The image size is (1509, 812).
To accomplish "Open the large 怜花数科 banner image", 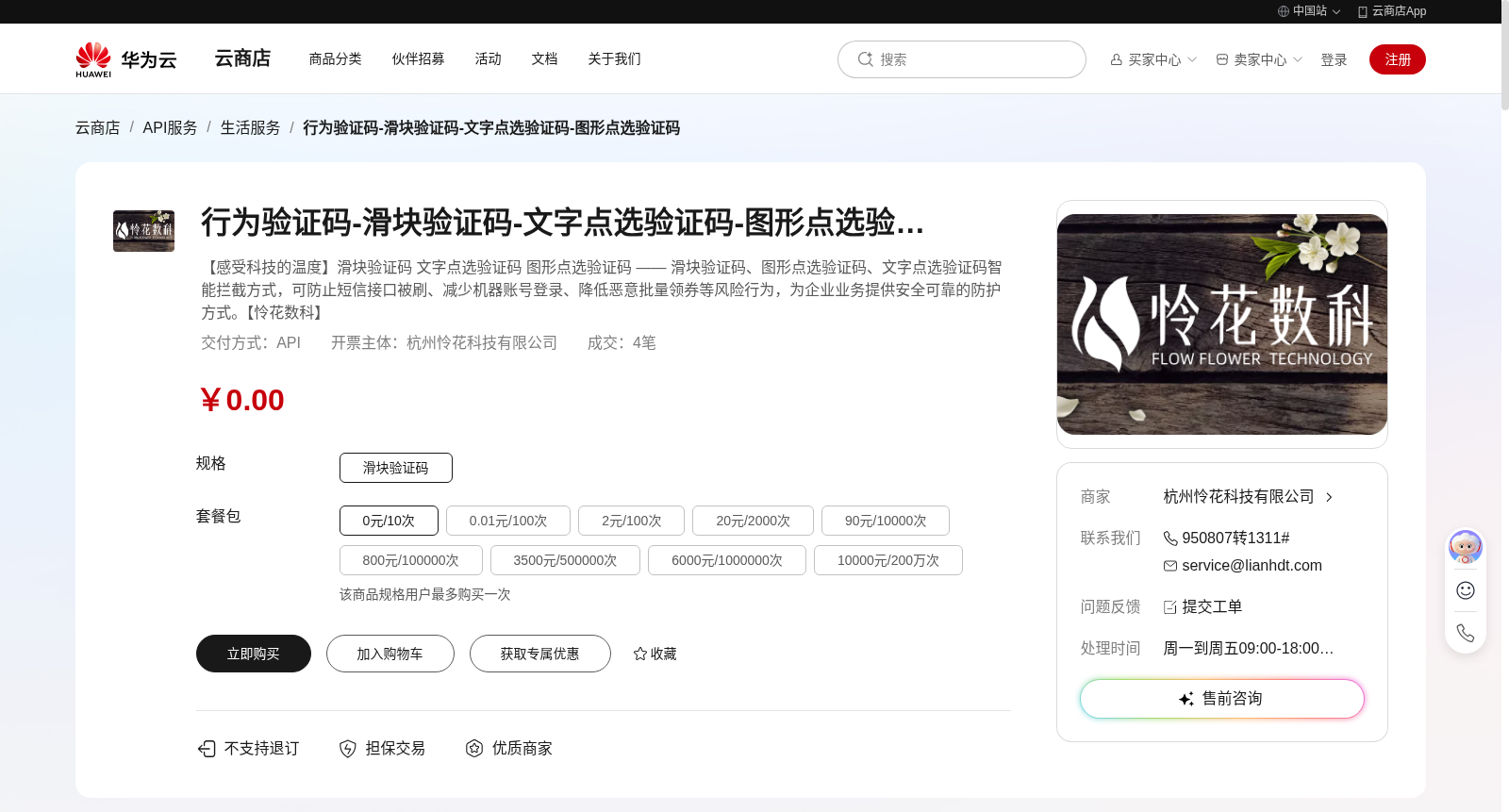I will coord(1222,324).
